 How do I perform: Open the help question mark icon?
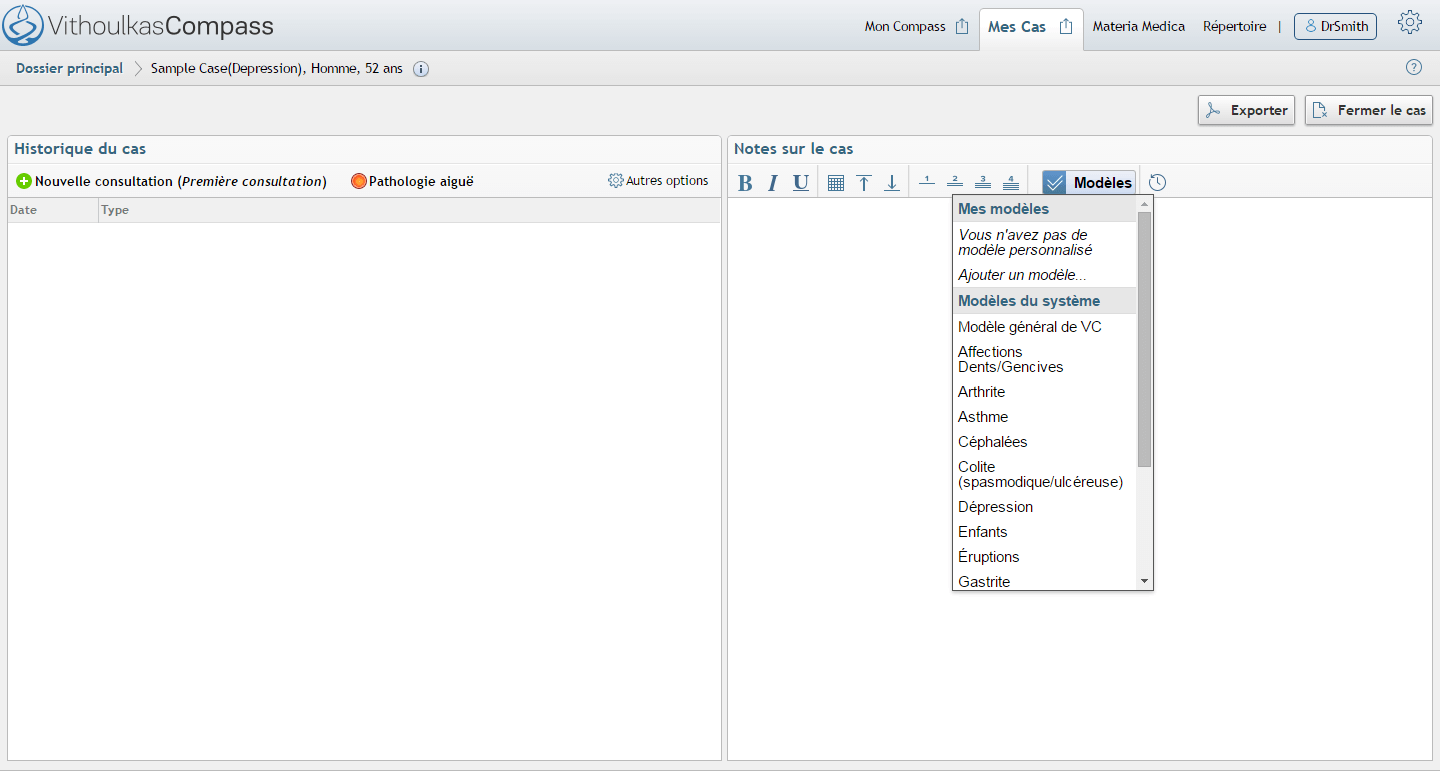[x=1414, y=68]
